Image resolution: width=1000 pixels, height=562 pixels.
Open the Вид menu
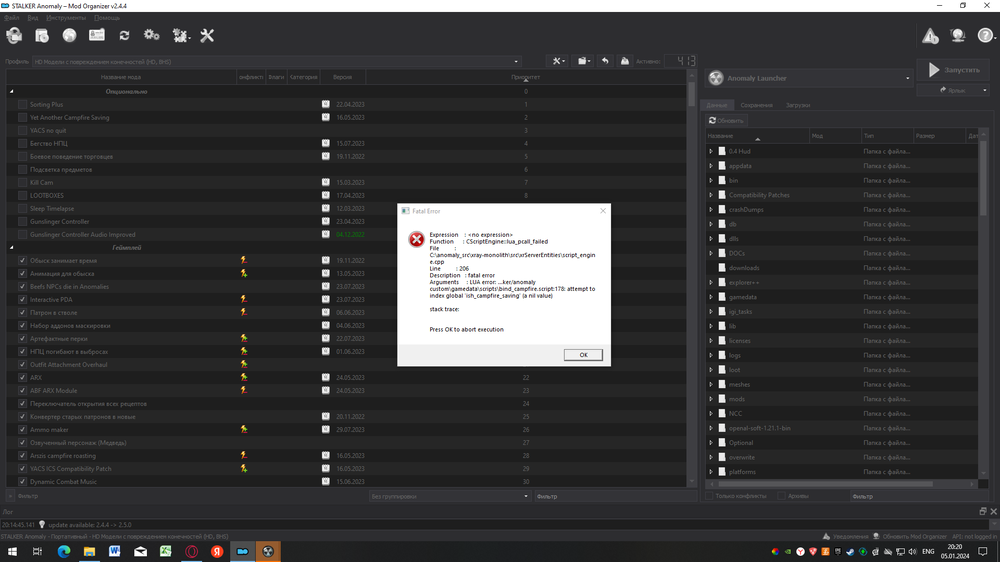[x=33, y=18]
